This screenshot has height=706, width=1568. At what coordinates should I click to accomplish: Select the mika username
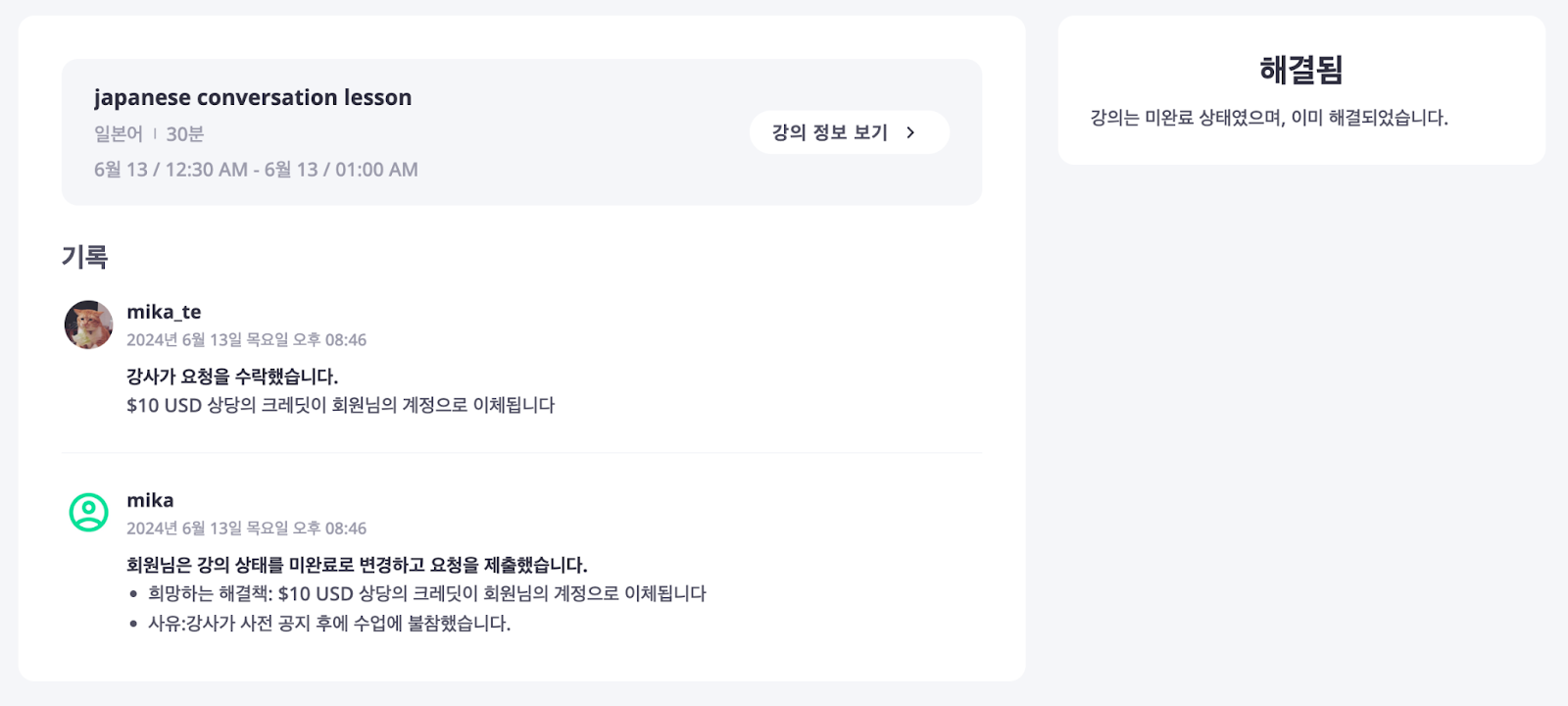point(150,500)
